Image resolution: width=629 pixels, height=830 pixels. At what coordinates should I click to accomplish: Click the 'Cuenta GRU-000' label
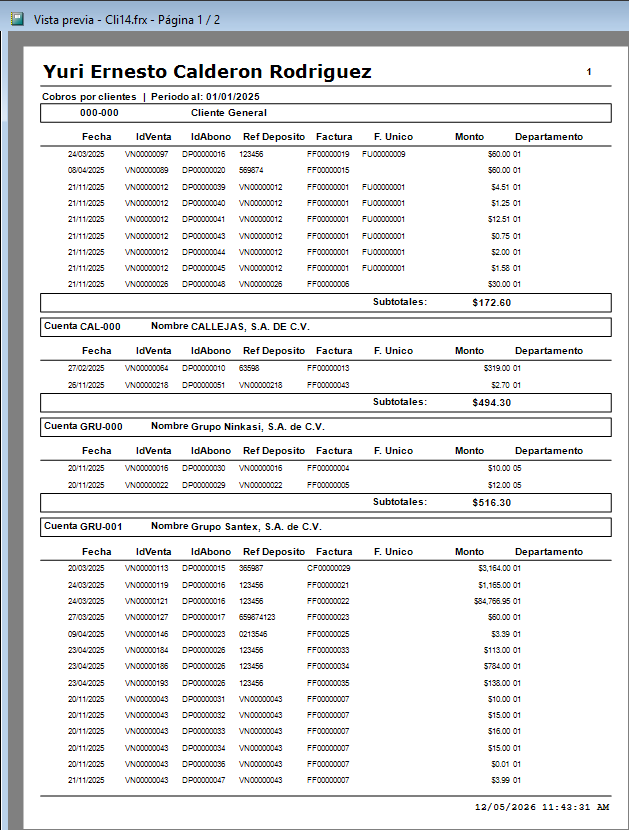tap(83, 427)
